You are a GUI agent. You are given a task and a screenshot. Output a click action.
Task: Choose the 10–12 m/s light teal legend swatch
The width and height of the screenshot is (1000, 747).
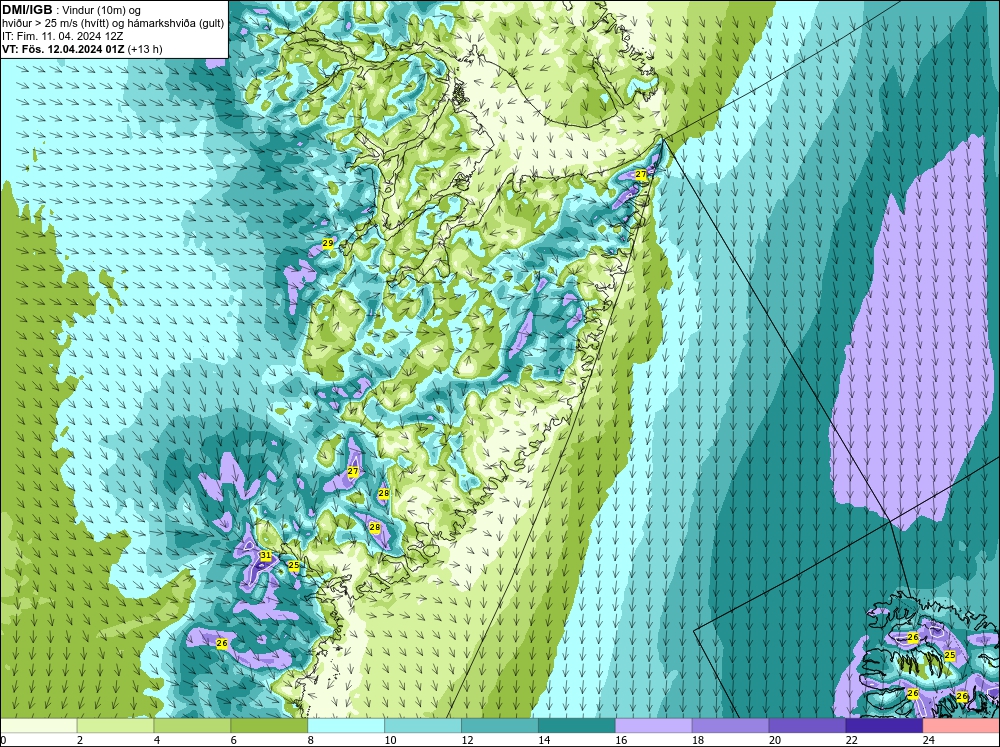click(423, 726)
